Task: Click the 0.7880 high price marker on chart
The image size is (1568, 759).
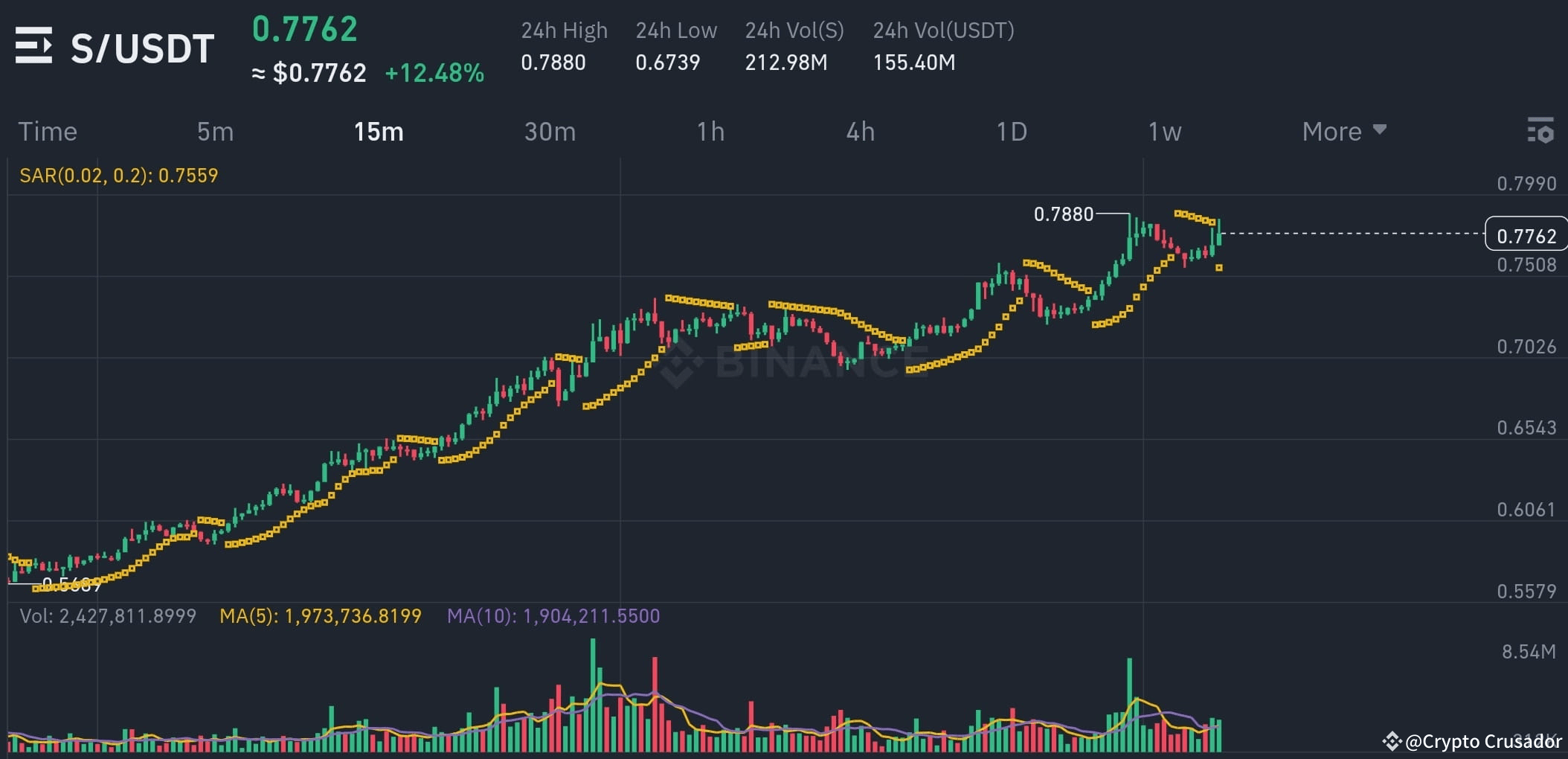Action: point(1064,214)
